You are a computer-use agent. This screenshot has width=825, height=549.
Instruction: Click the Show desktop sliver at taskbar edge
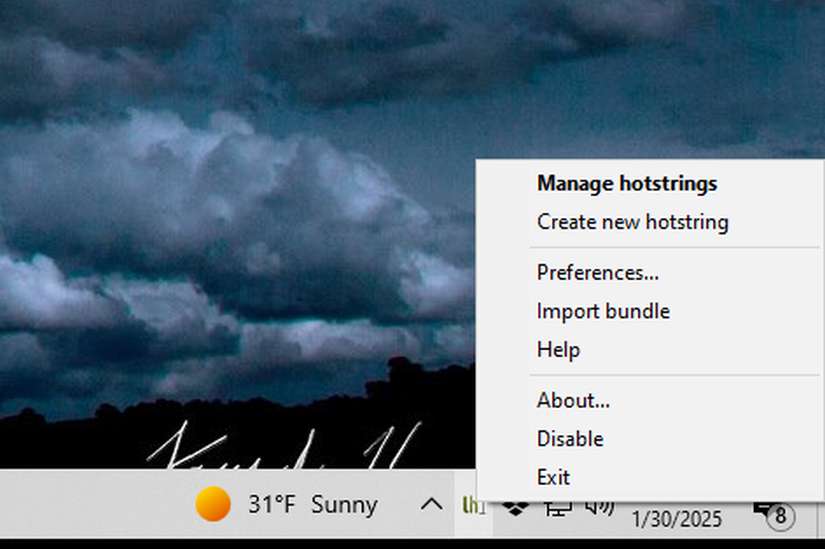pos(821,518)
